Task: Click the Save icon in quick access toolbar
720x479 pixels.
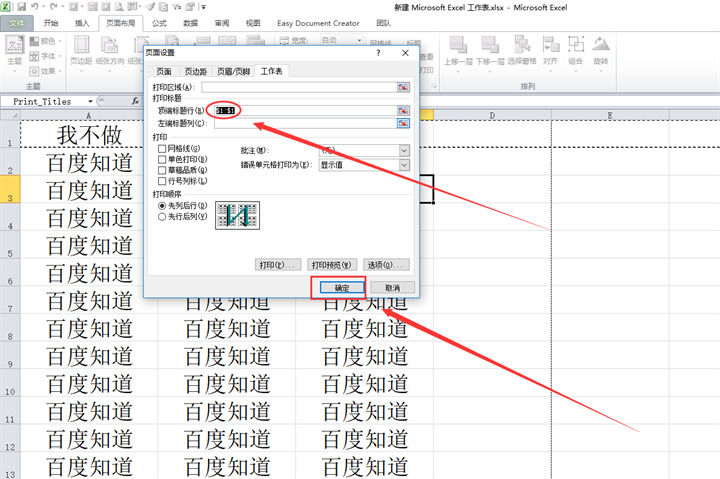Action: [x=21, y=7]
